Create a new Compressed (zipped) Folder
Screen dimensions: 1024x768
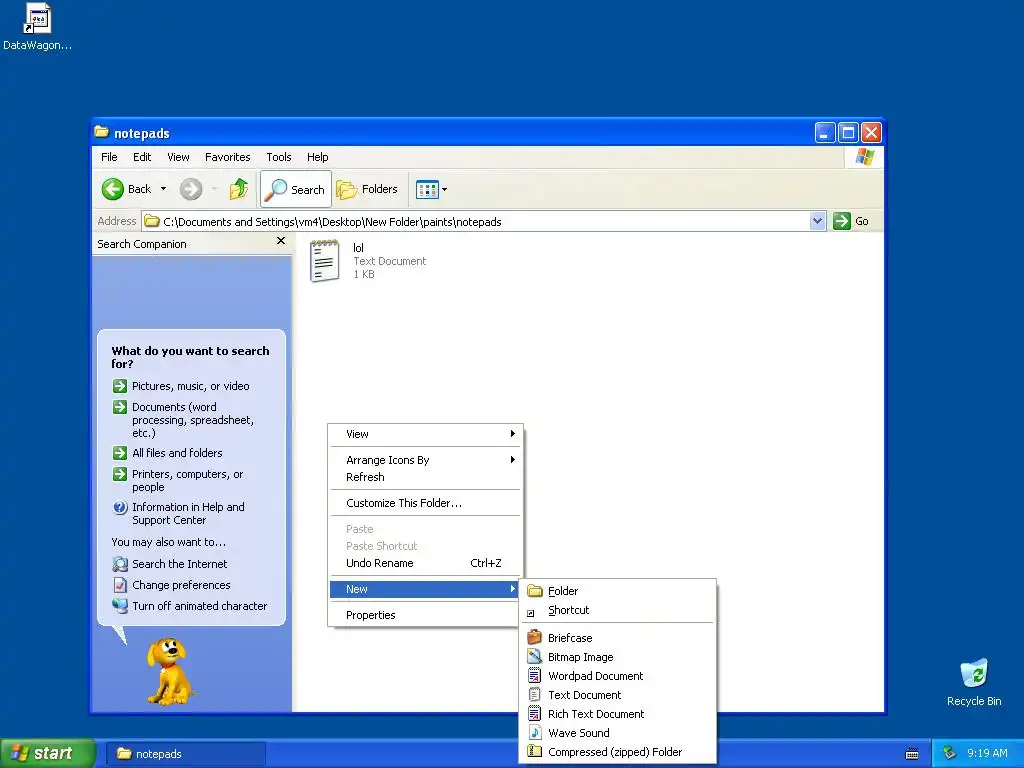coord(618,752)
